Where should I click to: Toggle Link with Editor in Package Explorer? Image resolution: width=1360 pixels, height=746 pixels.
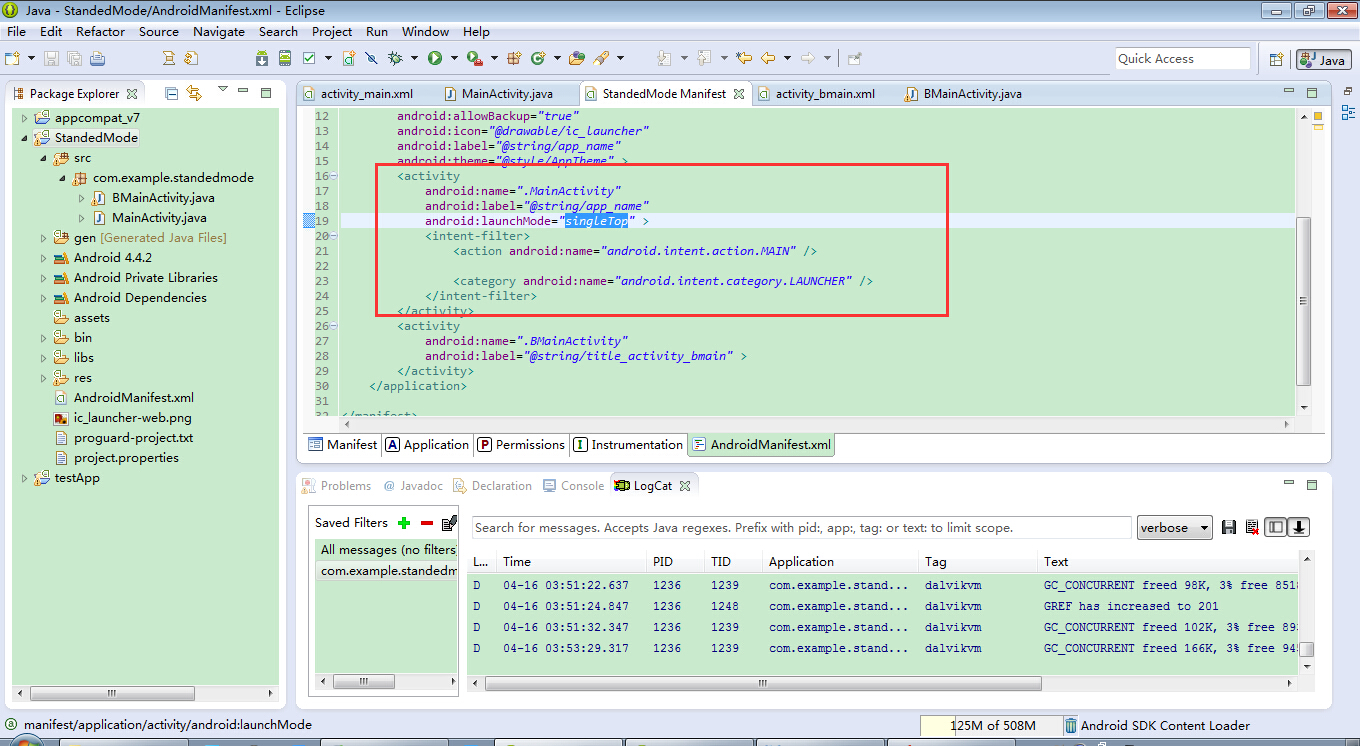(x=194, y=93)
